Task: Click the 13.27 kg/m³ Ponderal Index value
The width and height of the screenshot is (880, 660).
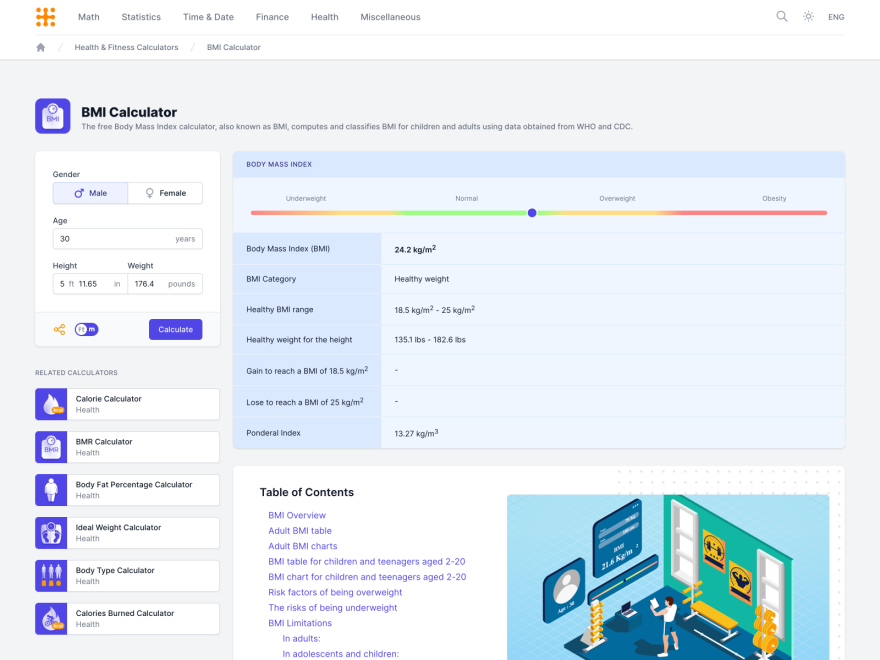Action: [x=416, y=433]
